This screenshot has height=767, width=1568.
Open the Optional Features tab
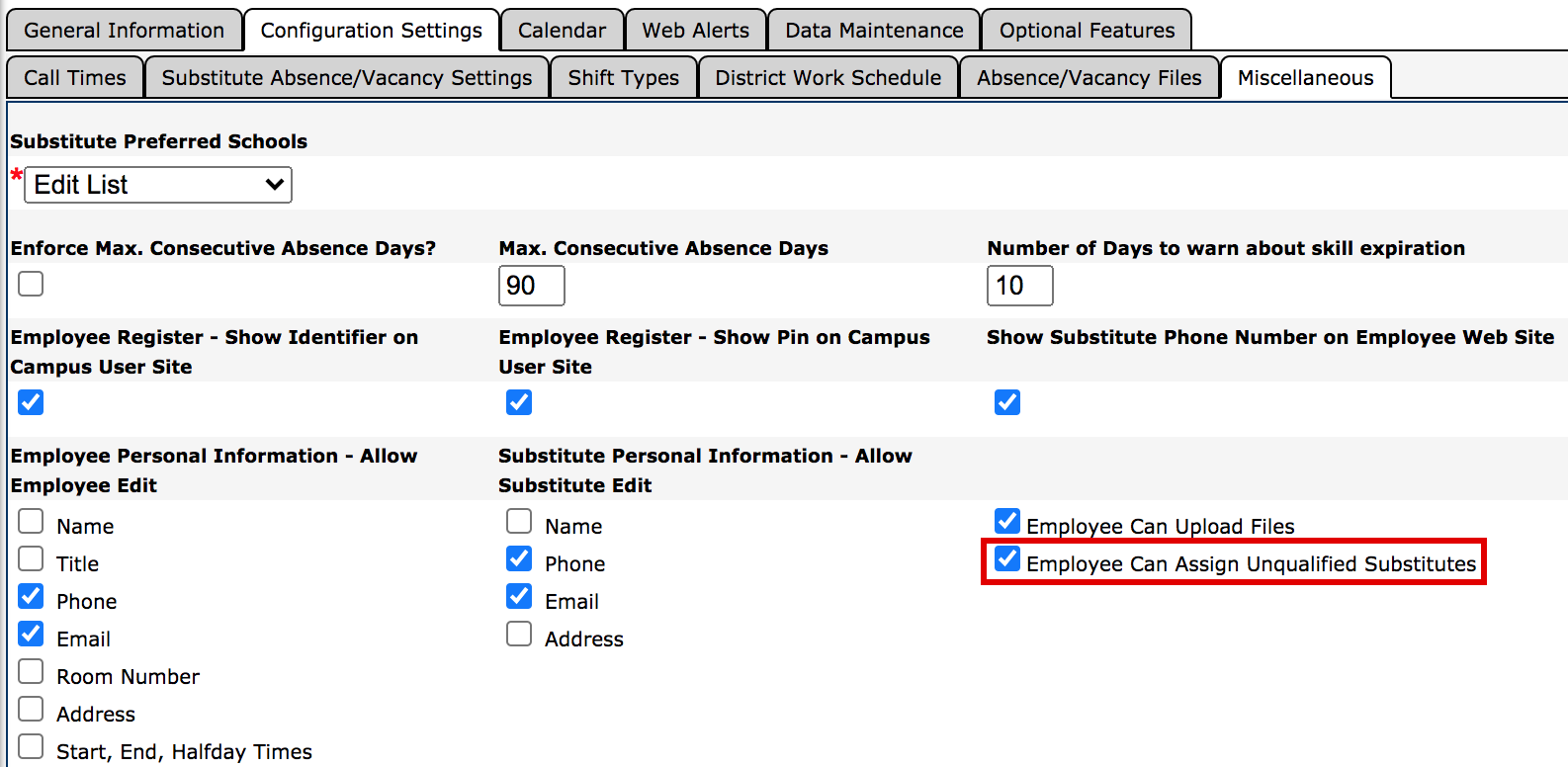point(1087,31)
